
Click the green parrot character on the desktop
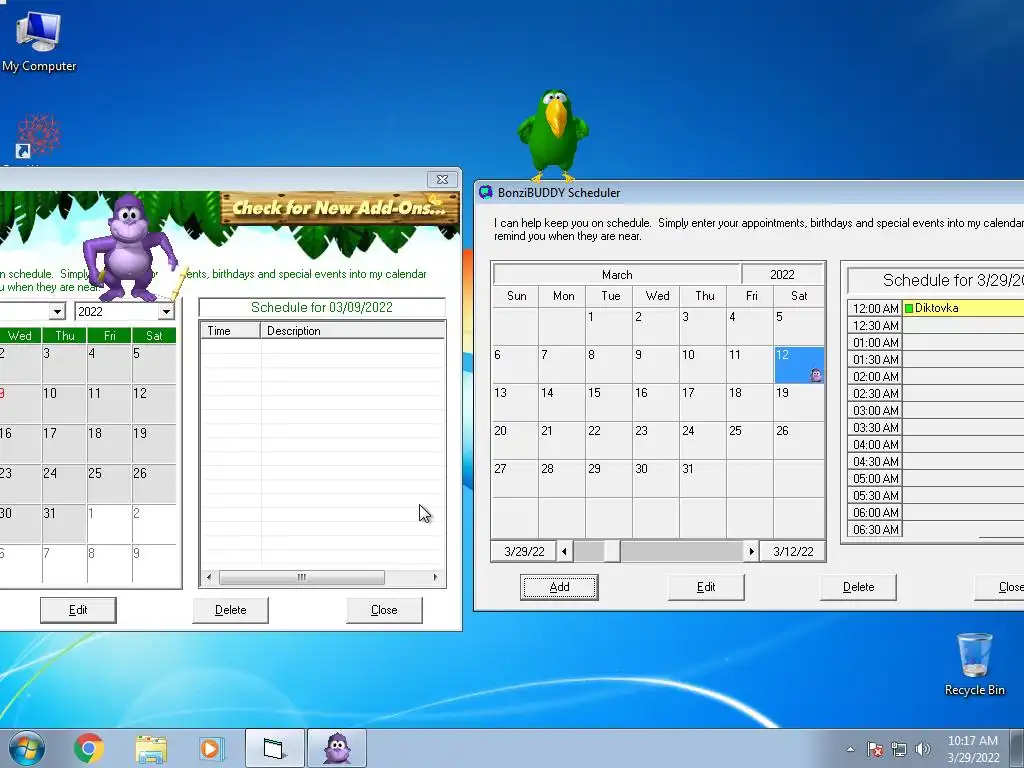coord(553,135)
